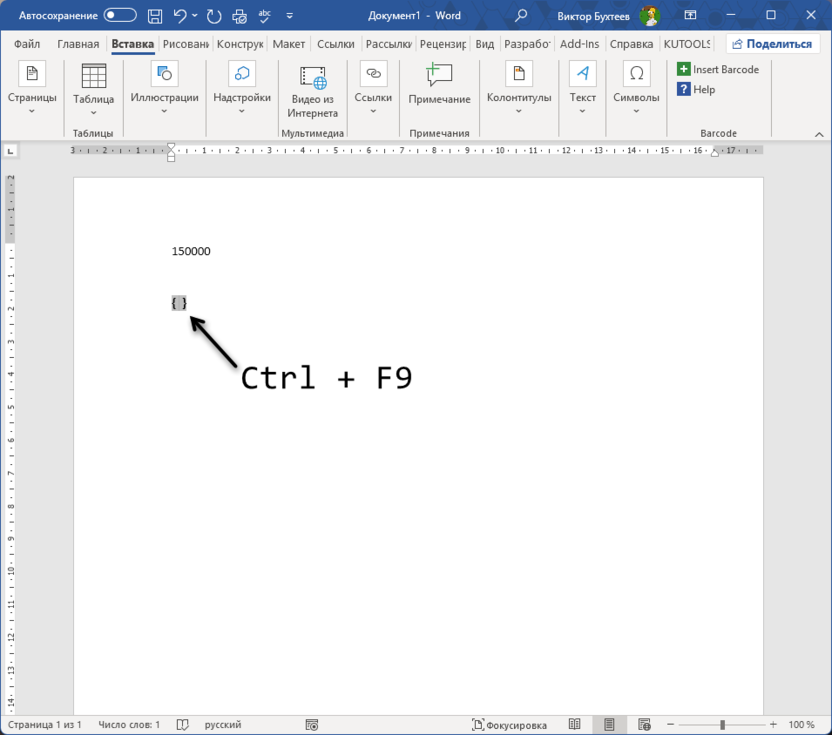832x735 pixels.
Task: Open search with the magnifier icon
Action: (521, 16)
